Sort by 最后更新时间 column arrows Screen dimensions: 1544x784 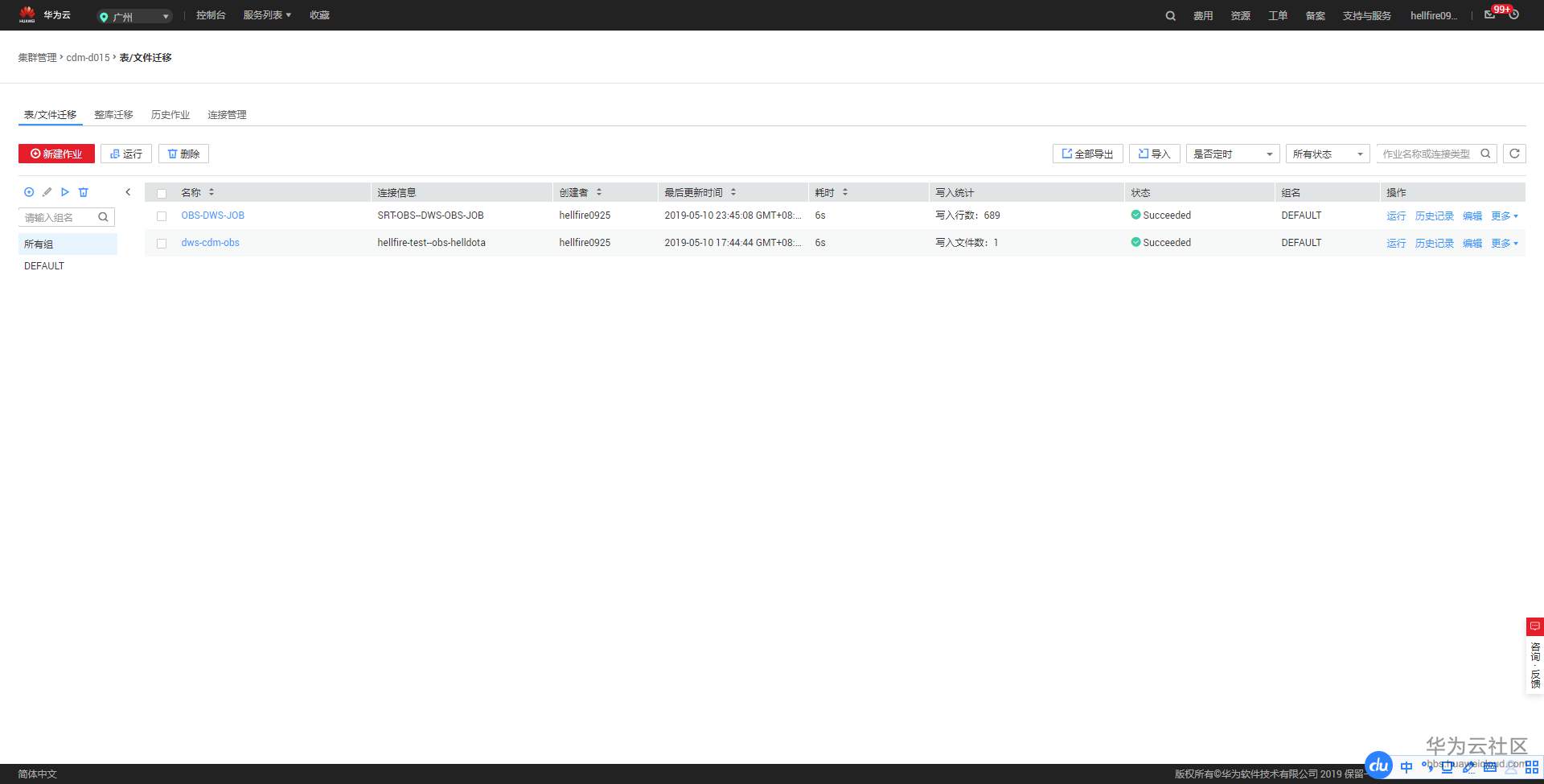coord(733,192)
